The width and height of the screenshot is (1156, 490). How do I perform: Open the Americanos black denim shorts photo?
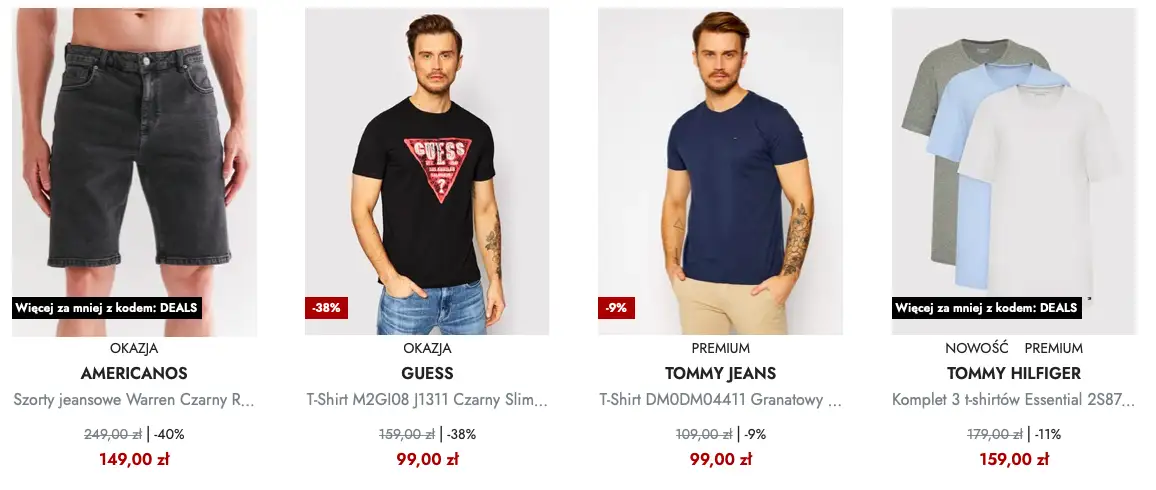click(x=134, y=172)
